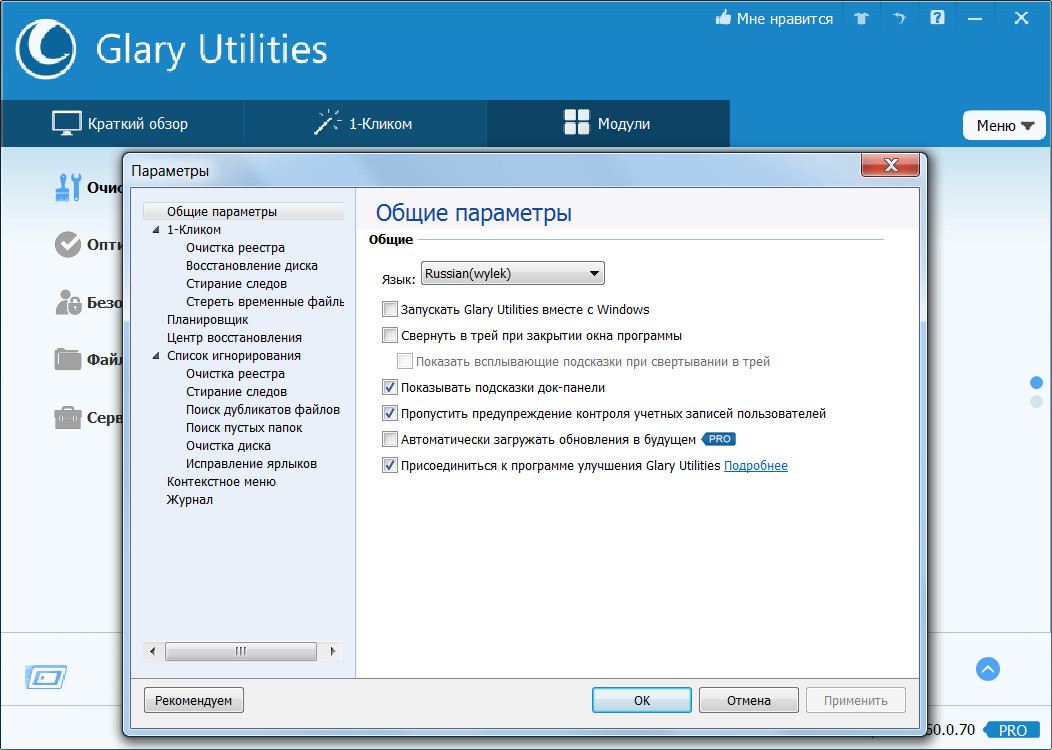Open Стереть временные файлы settings

265,302
